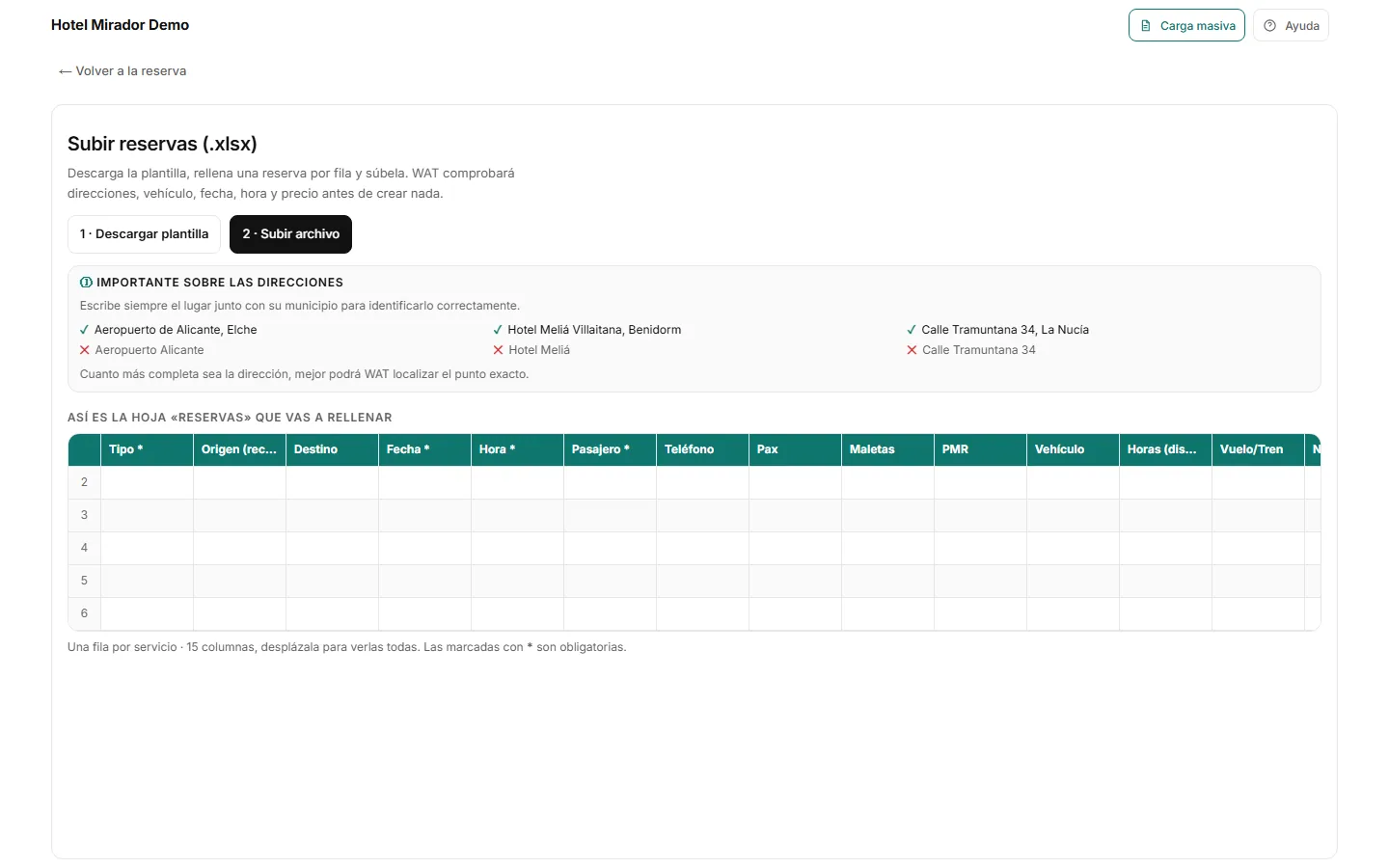Click the Vuelo/Tren column header
1389x868 pixels.
point(1258,449)
